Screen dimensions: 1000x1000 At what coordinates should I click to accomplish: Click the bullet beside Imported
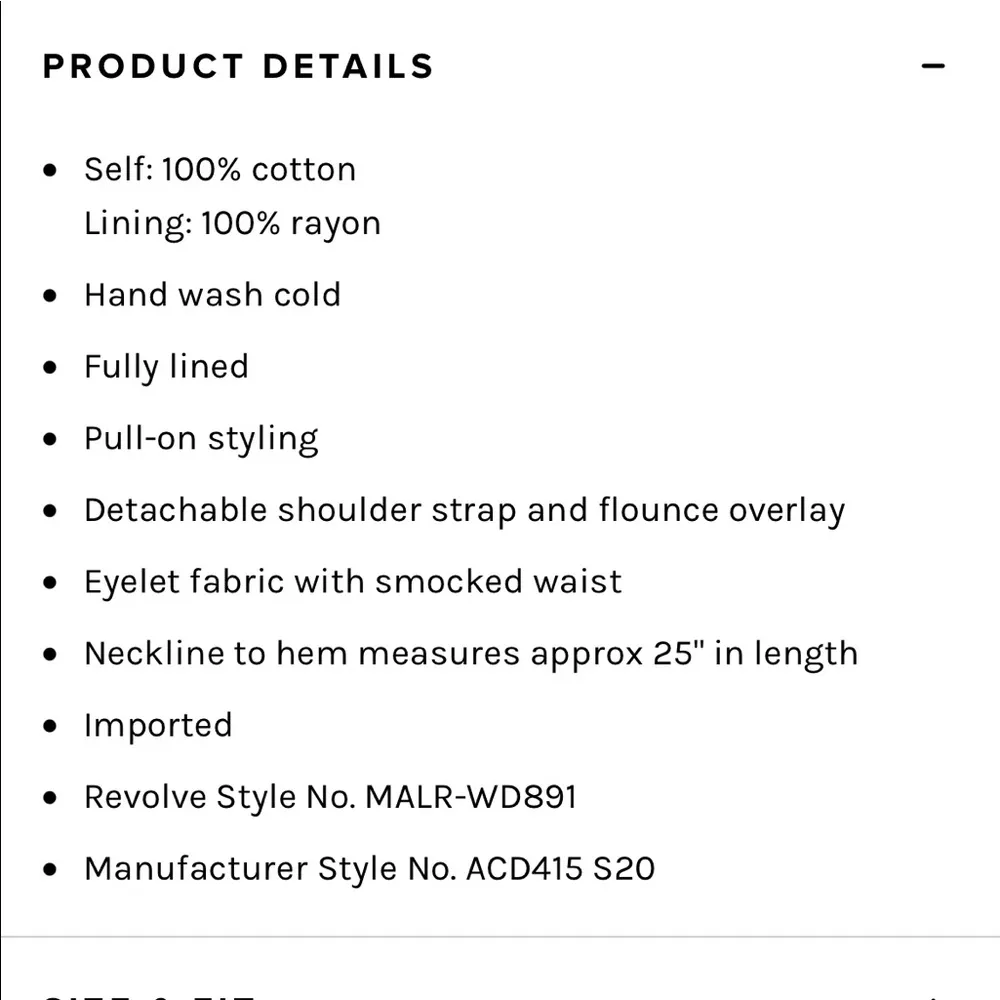51,727
